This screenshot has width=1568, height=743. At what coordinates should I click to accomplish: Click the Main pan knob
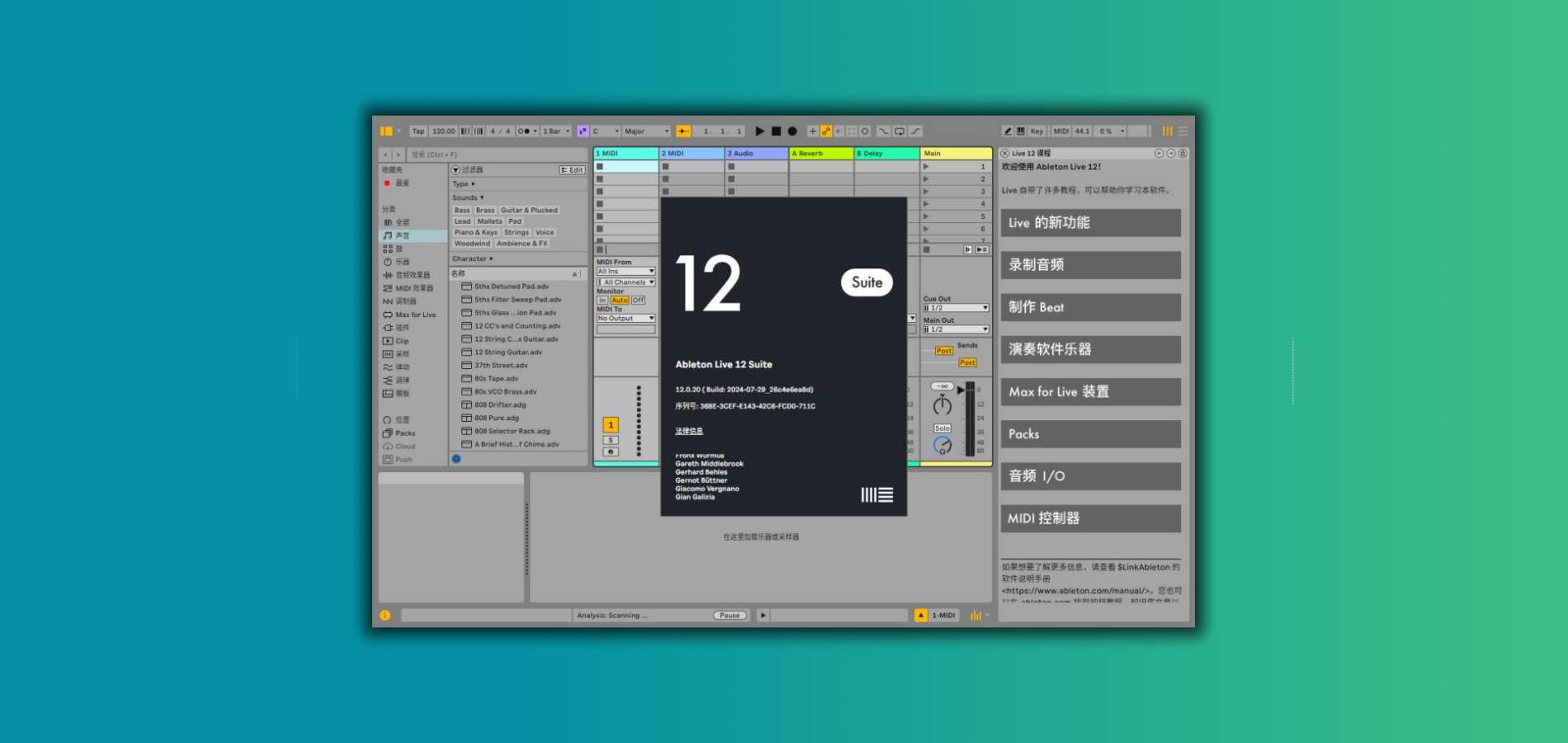point(942,405)
